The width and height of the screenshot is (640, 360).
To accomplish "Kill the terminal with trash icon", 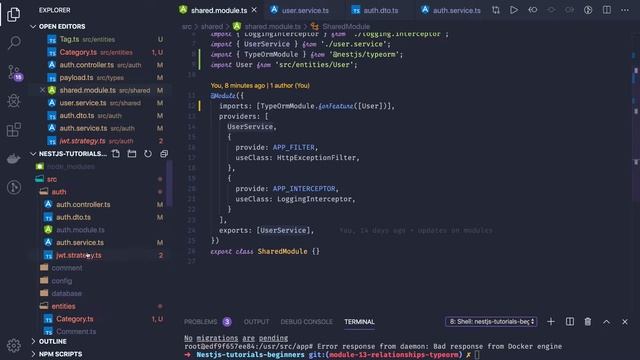I will (x=588, y=322).
